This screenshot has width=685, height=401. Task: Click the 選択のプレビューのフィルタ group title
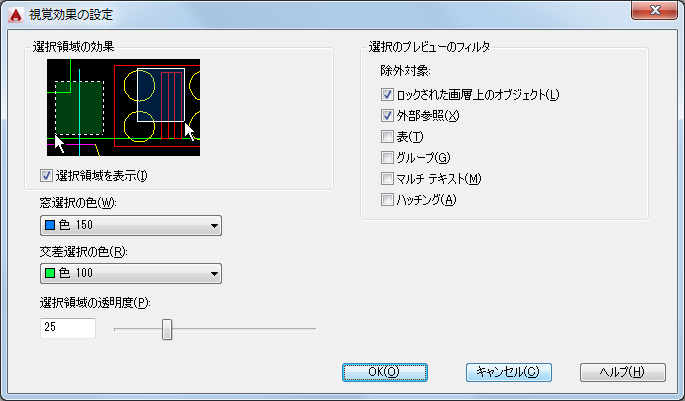pyautogui.click(x=429, y=47)
